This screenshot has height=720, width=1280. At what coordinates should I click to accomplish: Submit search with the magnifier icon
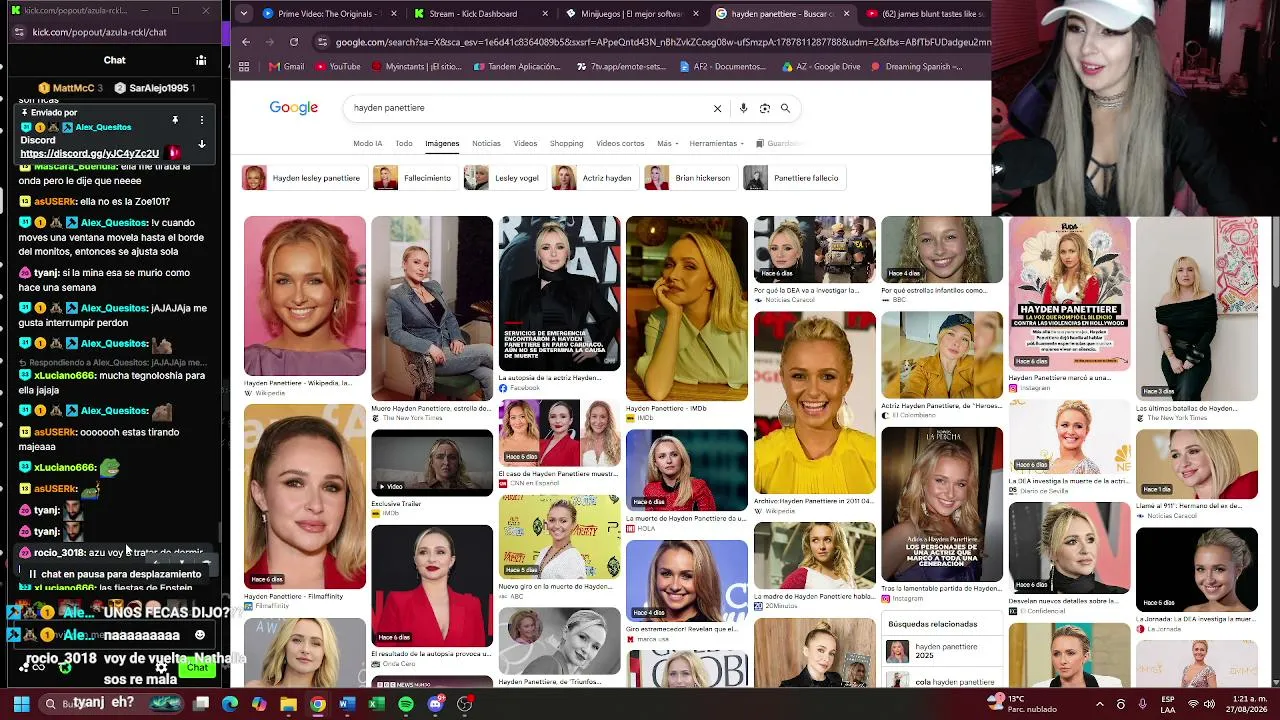(x=786, y=108)
